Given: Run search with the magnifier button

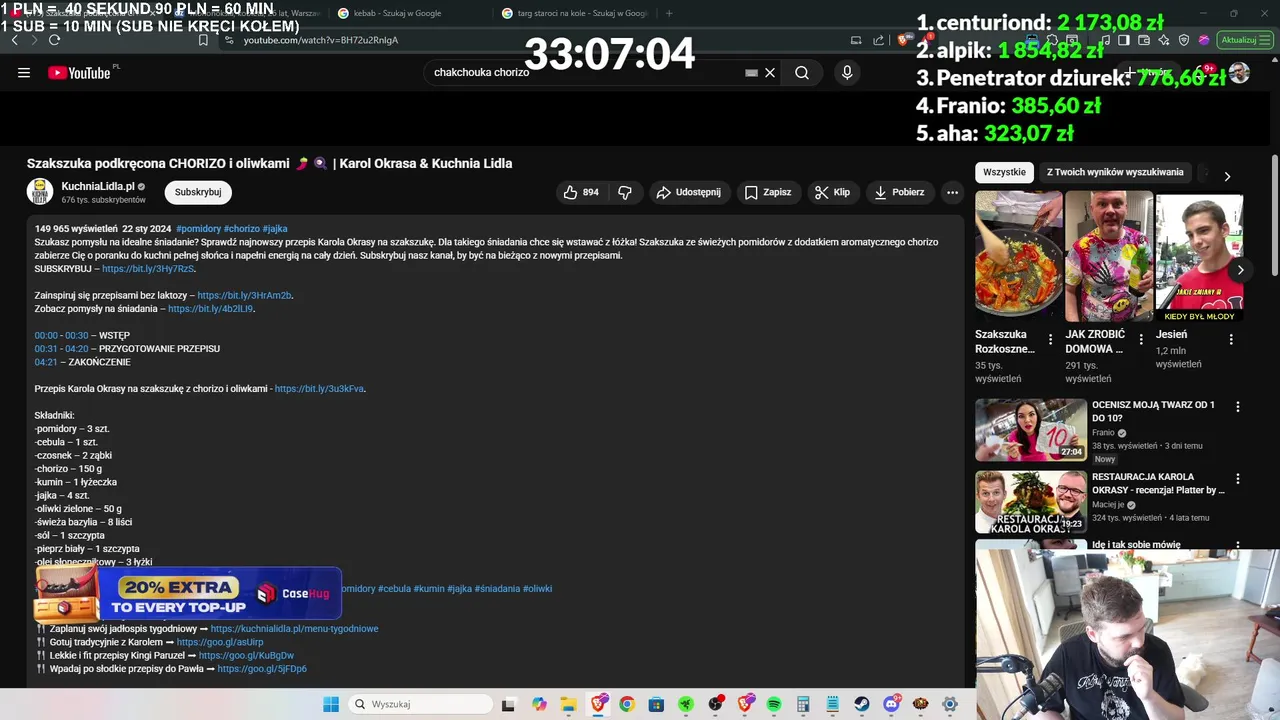Looking at the screenshot, I should click(x=802, y=72).
